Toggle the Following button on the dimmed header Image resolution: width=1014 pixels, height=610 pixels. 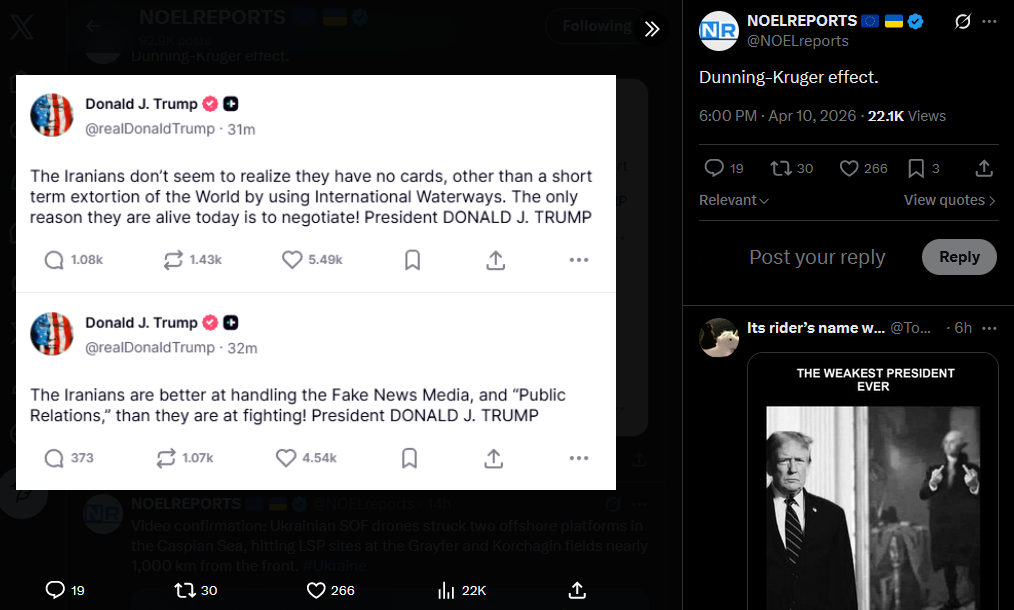click(596, 26)
